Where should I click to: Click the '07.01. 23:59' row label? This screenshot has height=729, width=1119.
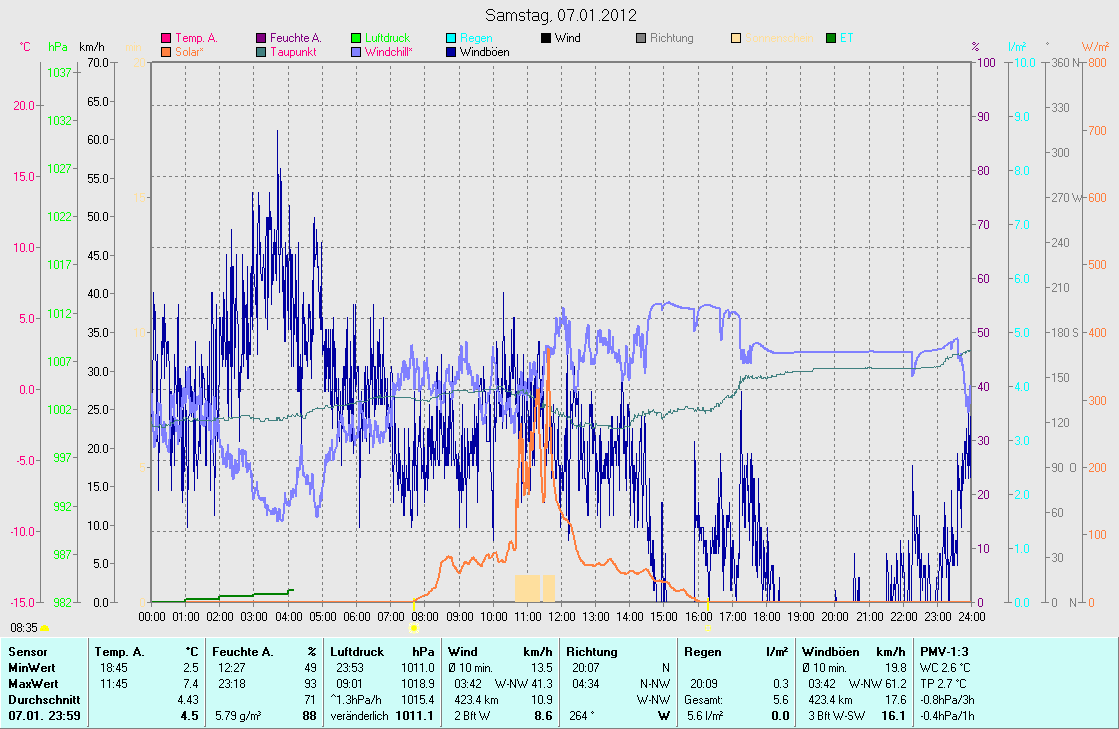[x=44, y=715]
